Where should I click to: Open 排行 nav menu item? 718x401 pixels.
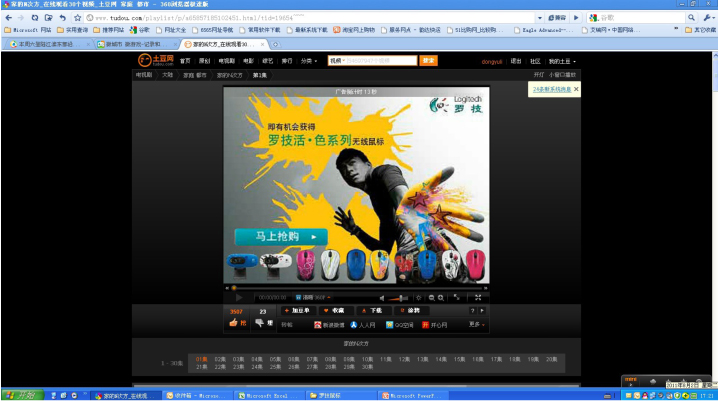[287, 61]
